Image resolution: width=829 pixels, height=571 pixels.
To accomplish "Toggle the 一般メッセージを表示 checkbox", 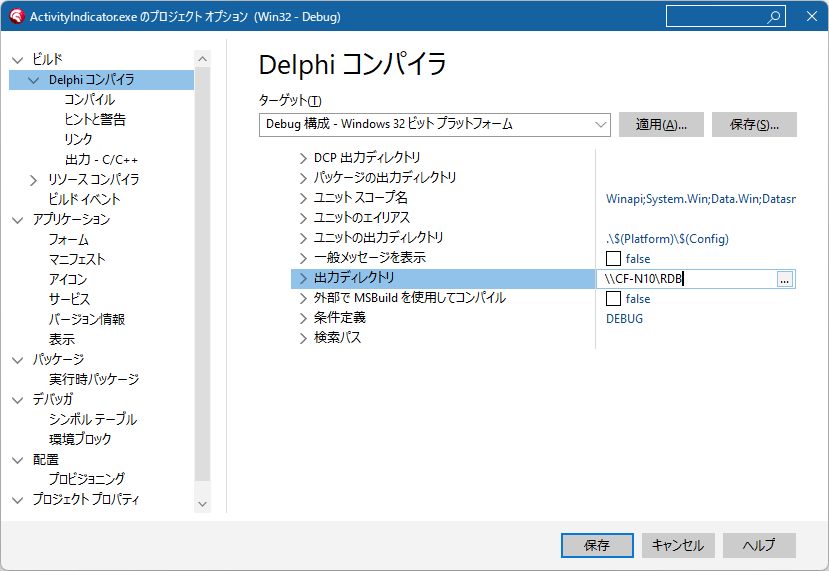I will (613, 259).
